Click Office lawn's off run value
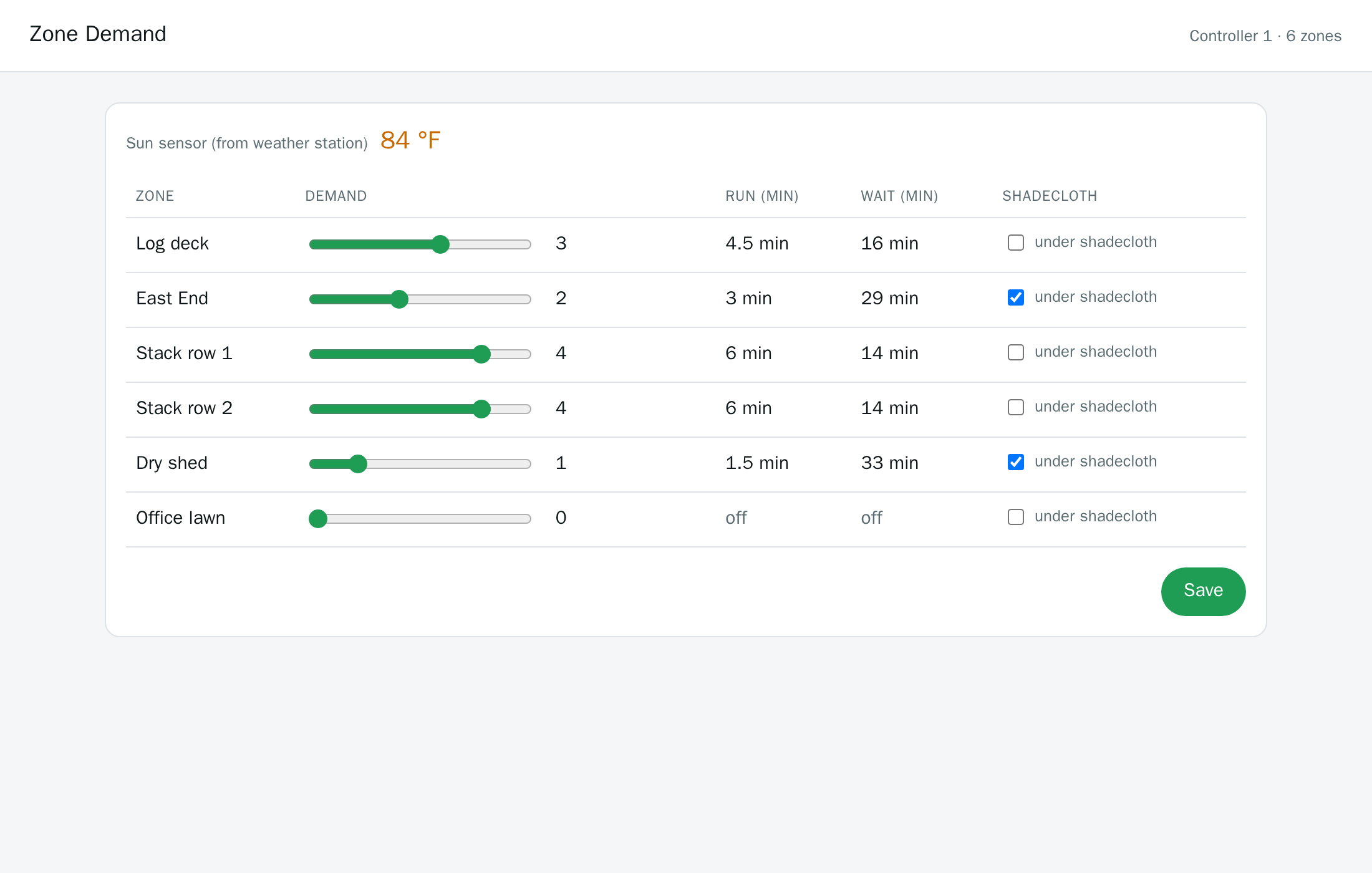1372x873 pixels. (736, 518)
